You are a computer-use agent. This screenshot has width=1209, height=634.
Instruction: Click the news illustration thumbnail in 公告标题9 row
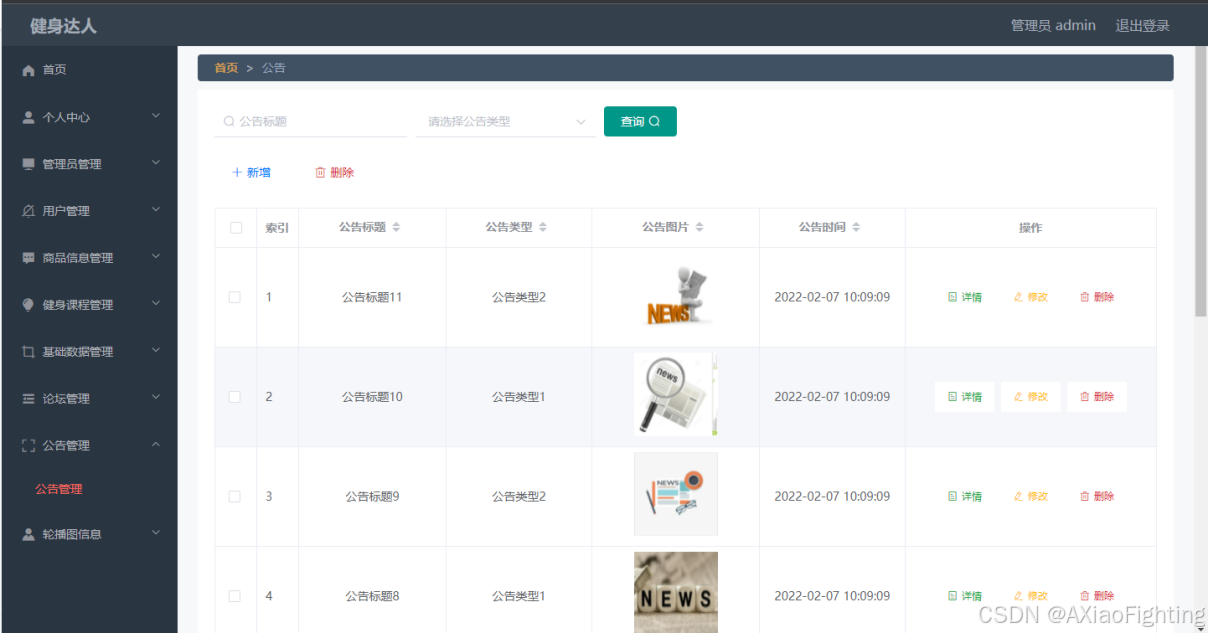(x=676, y=494)
